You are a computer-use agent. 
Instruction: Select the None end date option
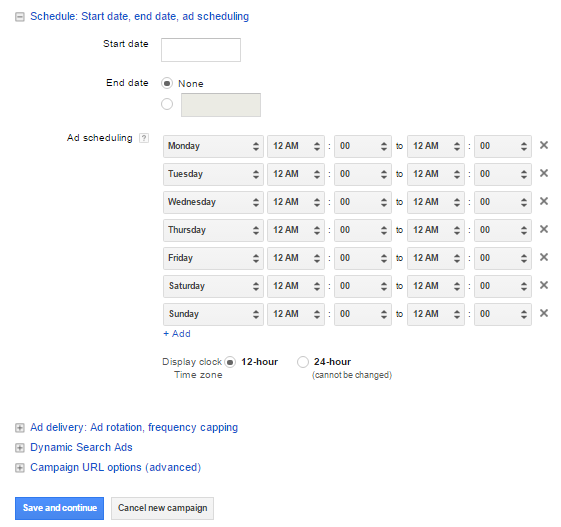pyautogui.click(x=167, y=83)
